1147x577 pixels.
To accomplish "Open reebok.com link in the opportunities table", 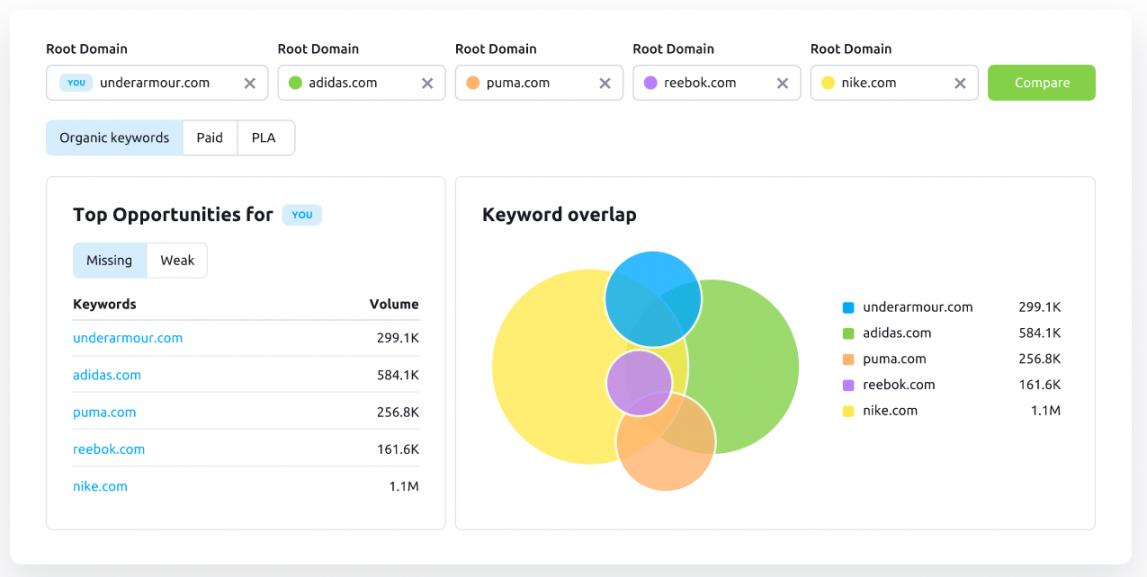I will point(109,449).
